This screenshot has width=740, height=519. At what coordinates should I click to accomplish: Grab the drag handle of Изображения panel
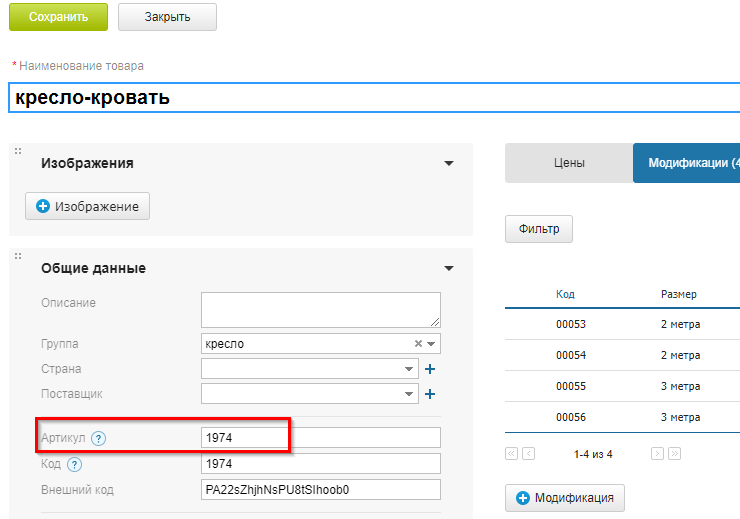tap(18, 151)
